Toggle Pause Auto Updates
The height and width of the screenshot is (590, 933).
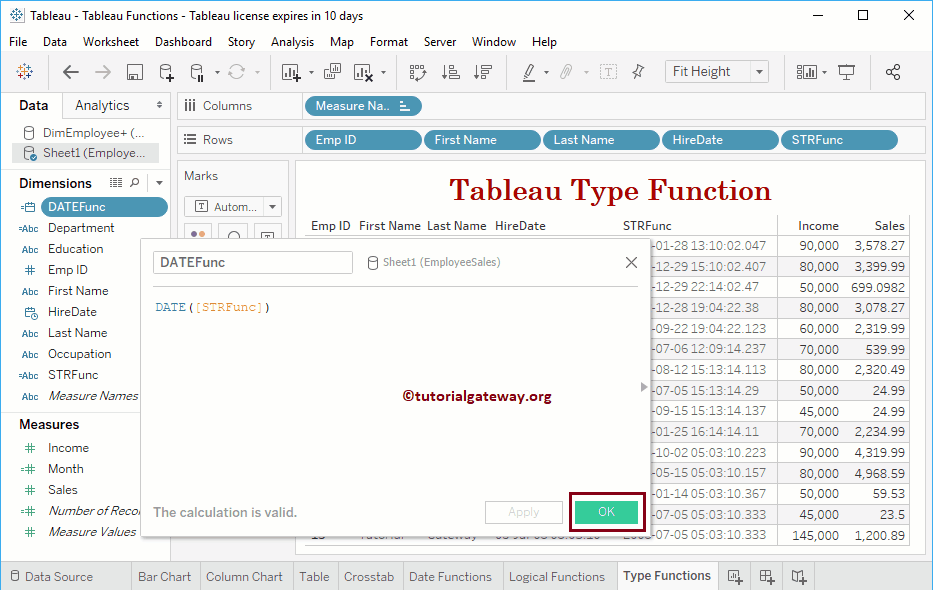[196, 71]
